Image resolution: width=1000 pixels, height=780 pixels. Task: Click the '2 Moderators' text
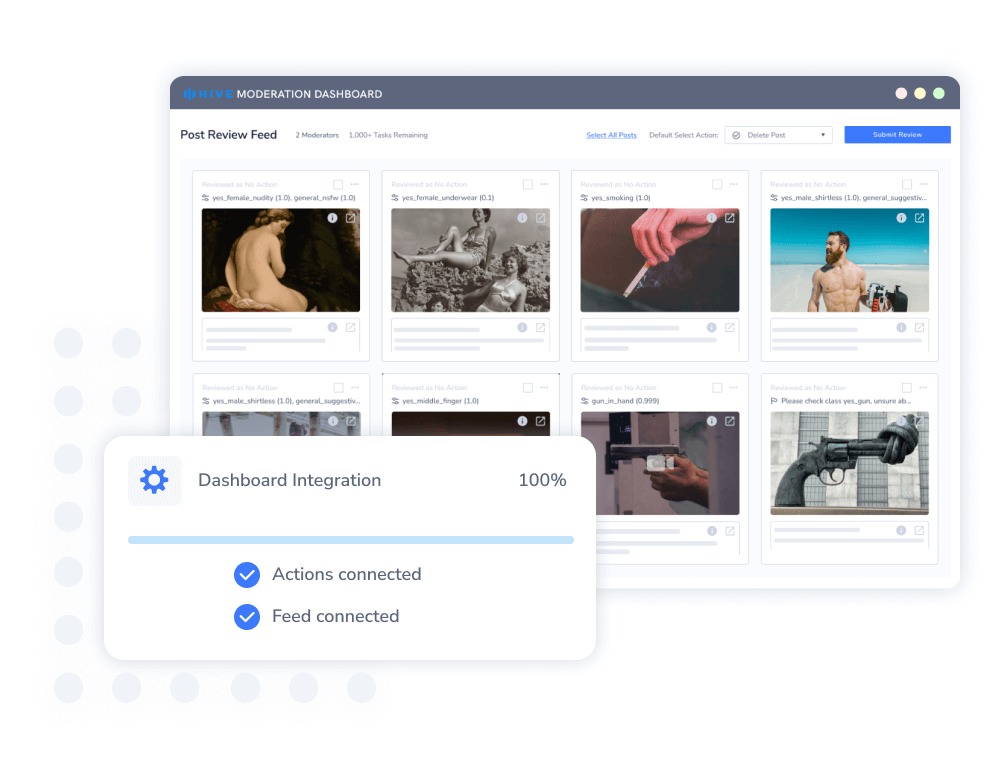coord(317,135)
